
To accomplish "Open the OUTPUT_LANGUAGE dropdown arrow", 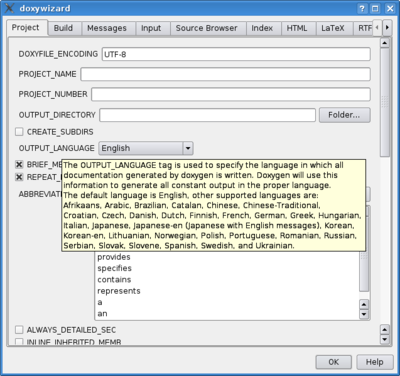I will click(x=188, y=148).
